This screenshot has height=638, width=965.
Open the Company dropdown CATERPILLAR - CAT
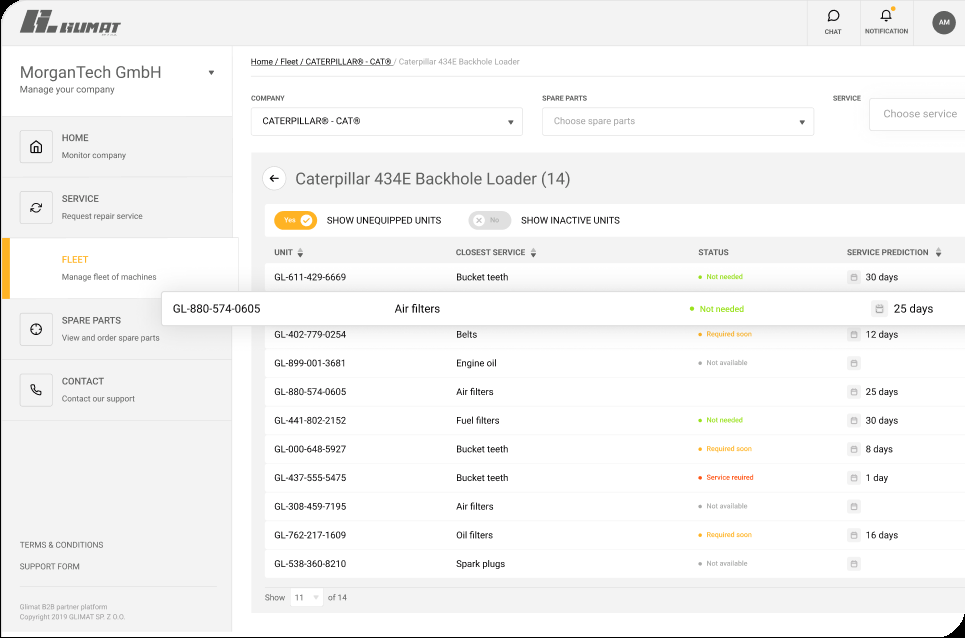386,121
